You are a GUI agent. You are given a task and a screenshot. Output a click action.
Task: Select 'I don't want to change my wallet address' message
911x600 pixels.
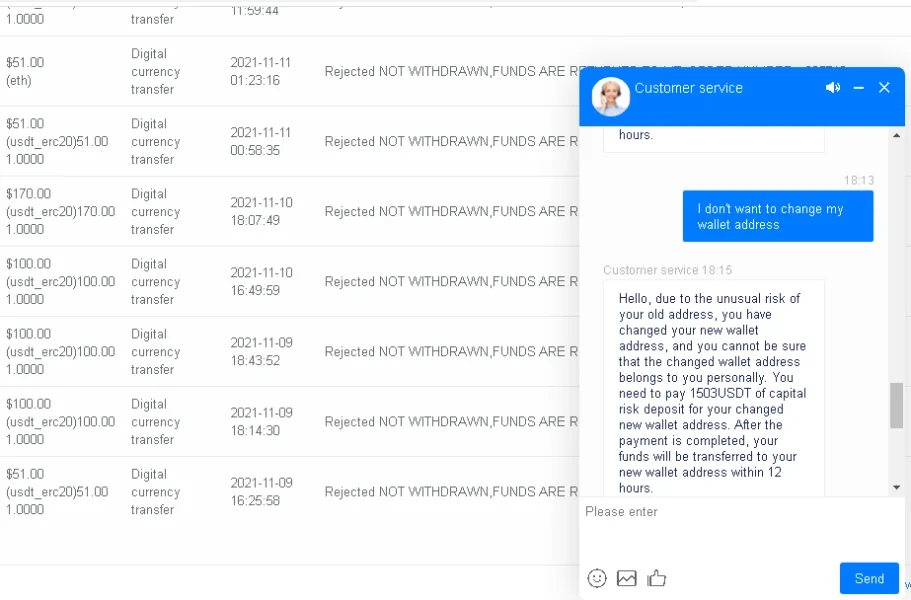click(x=778, y=216)
